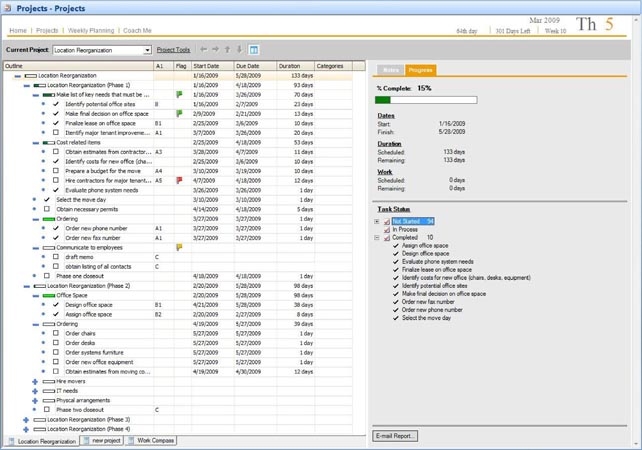This screenshot has height=450, width=642.
Task: Click the Phase two closeout task name
Action: [x=80, y=410]
